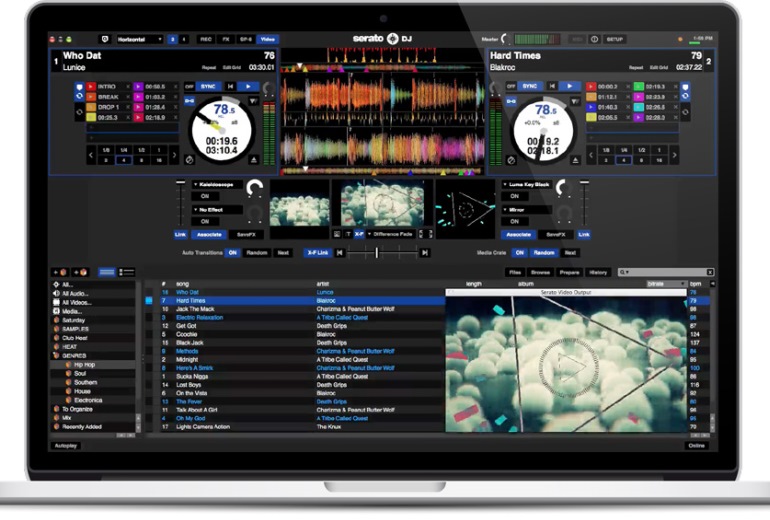Eject the track from deck 1

pyautogui.click(x=254, y=160)
